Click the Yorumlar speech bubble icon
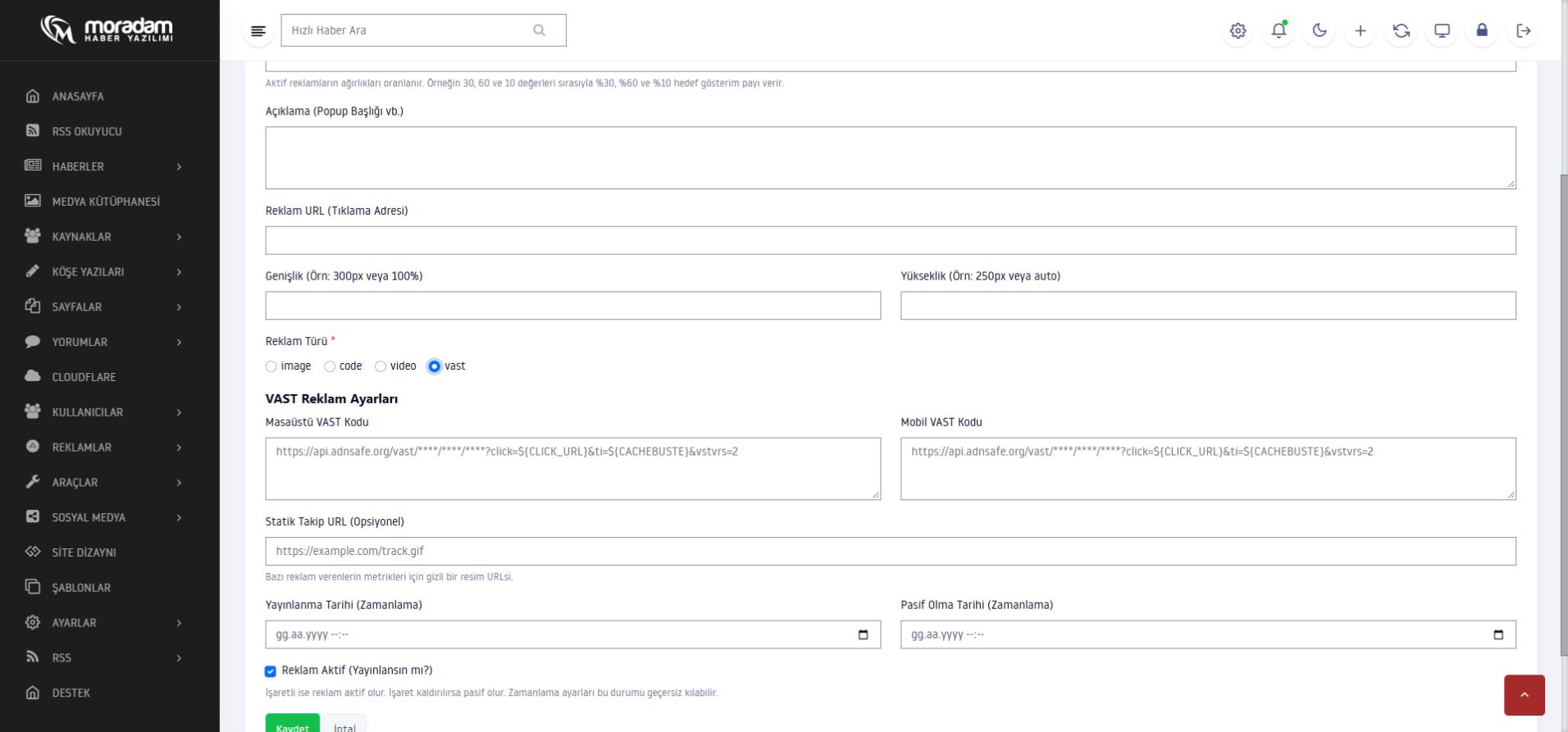The width and height of the screenshot is (1568, 732). pyautogui.click(x=33, y=342)
